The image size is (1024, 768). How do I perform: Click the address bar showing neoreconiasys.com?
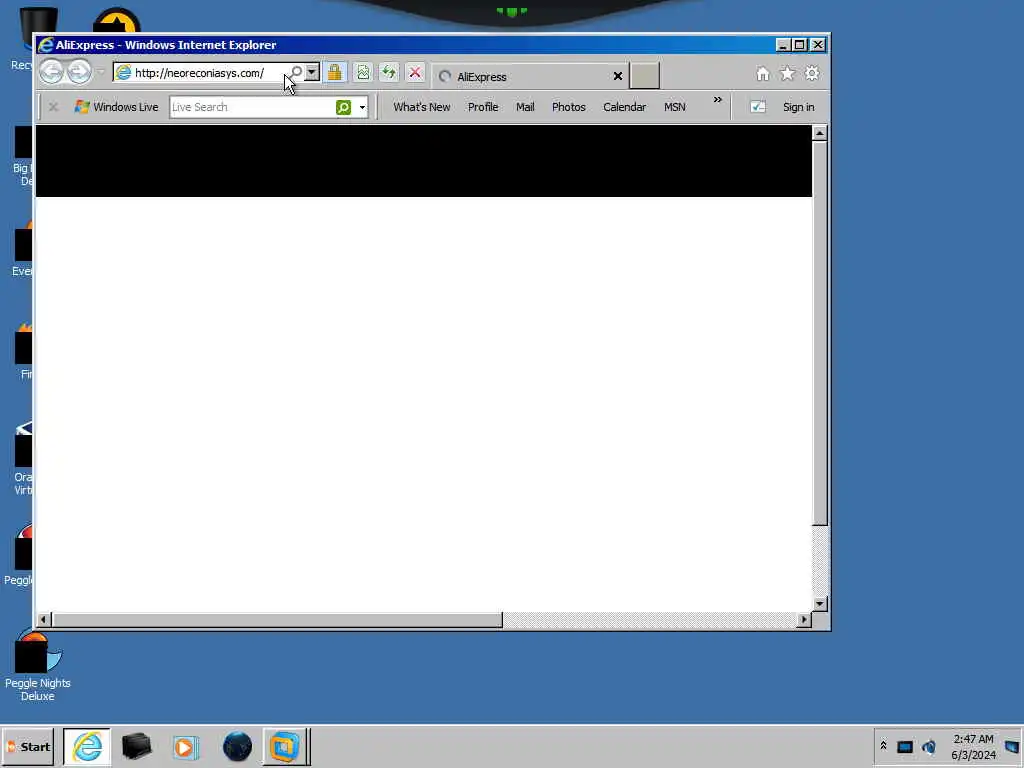coord(202,72)
